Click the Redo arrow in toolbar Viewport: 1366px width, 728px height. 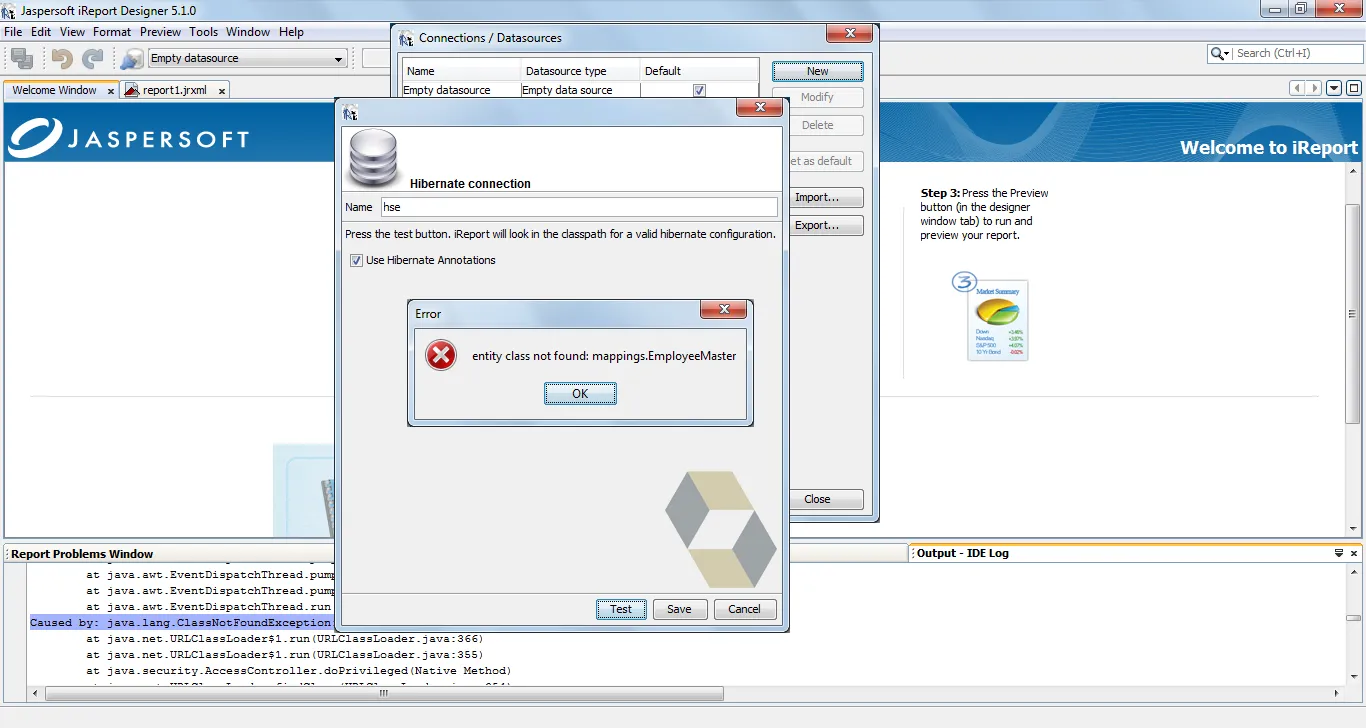coord(93,59)
